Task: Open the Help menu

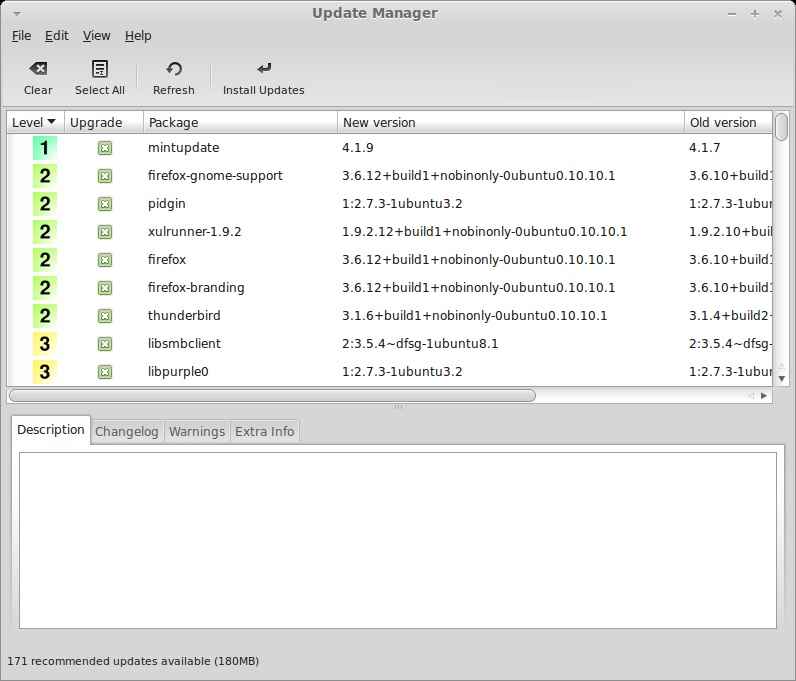Action: click(138, 36)
